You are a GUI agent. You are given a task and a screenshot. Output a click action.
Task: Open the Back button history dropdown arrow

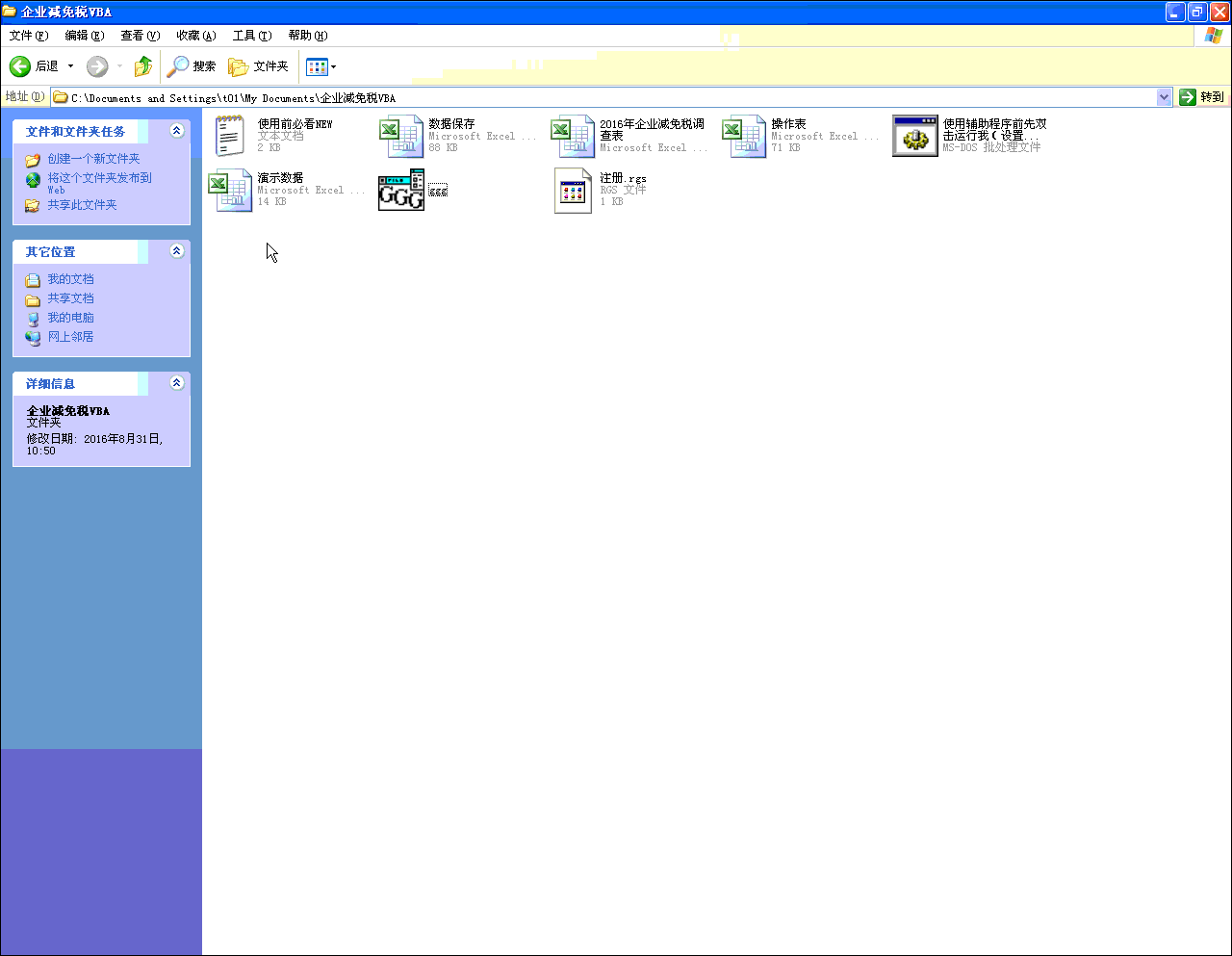(x=70, y=66)
